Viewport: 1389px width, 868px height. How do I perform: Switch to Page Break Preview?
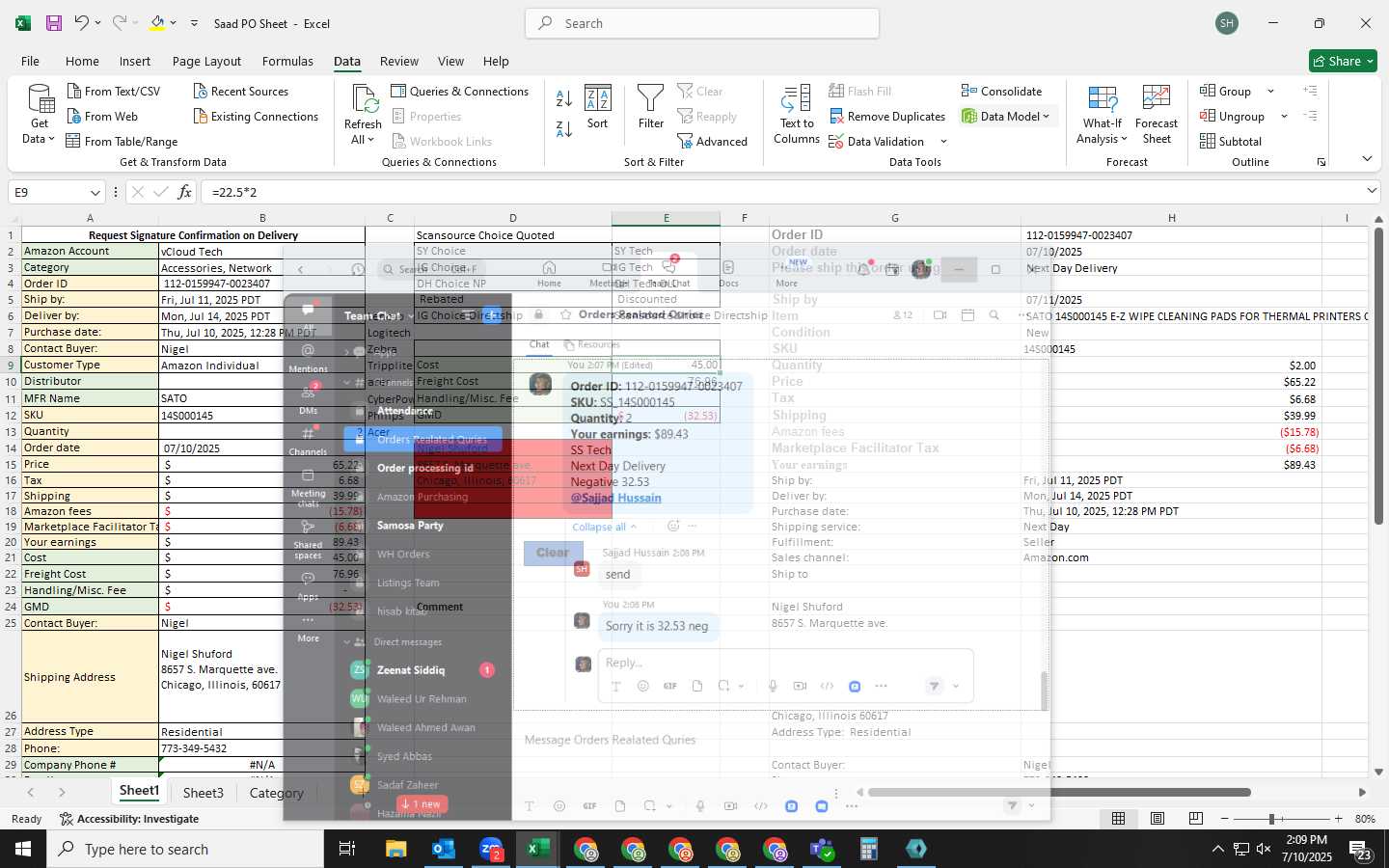pos(1196,819)
